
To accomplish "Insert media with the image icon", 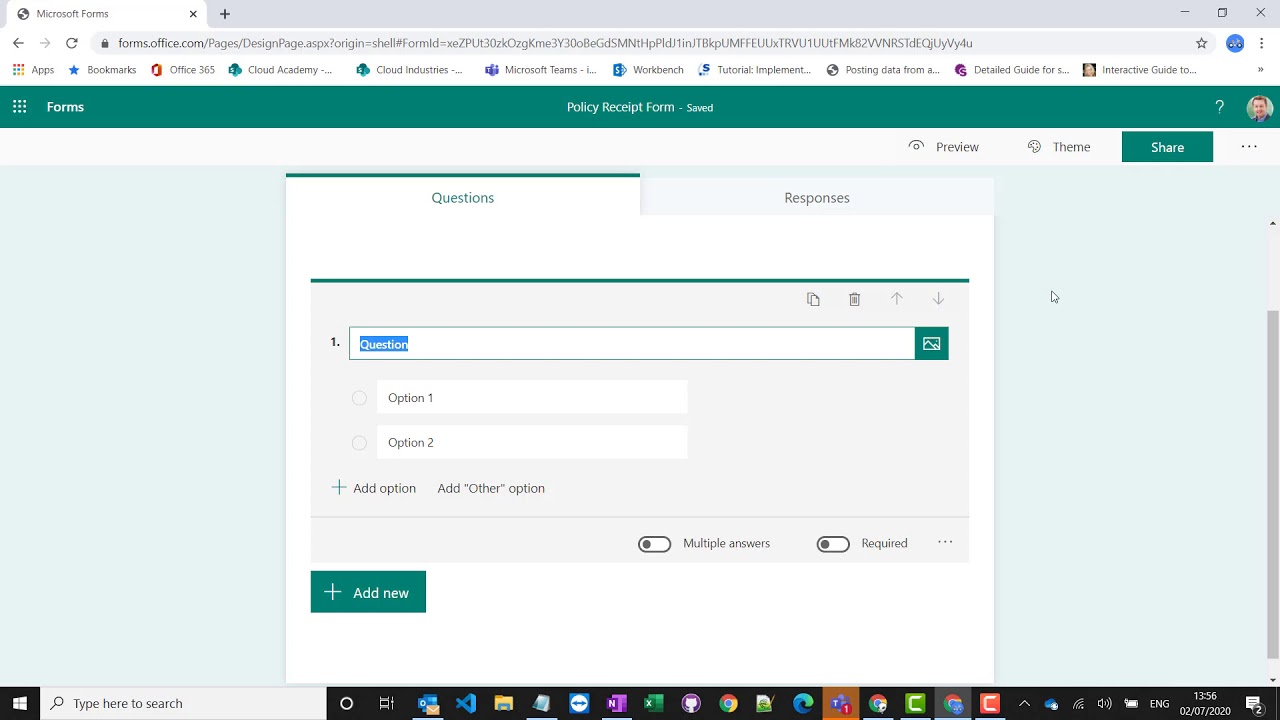I will click(931, 343).
